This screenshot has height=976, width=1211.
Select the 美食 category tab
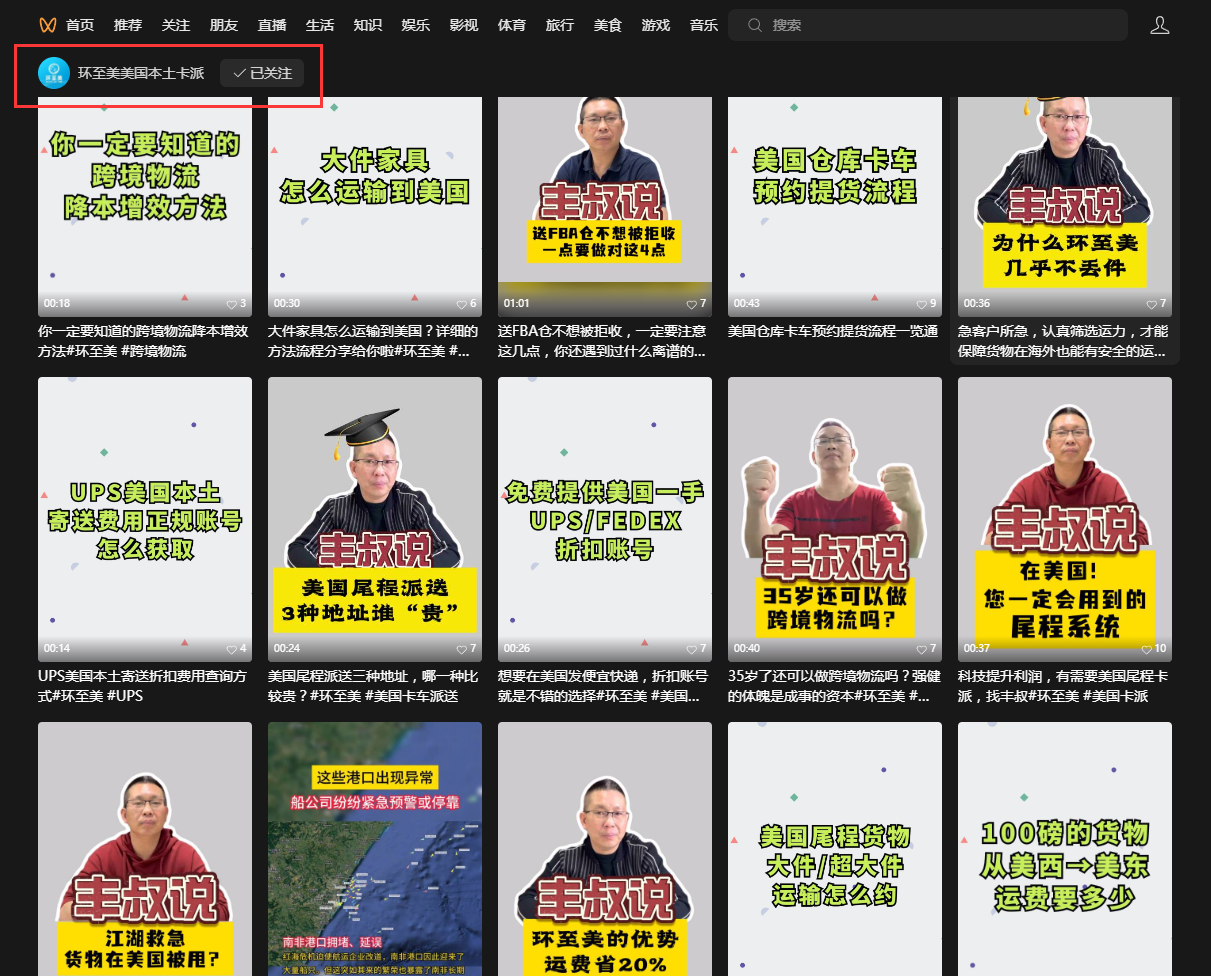(608, 25)
